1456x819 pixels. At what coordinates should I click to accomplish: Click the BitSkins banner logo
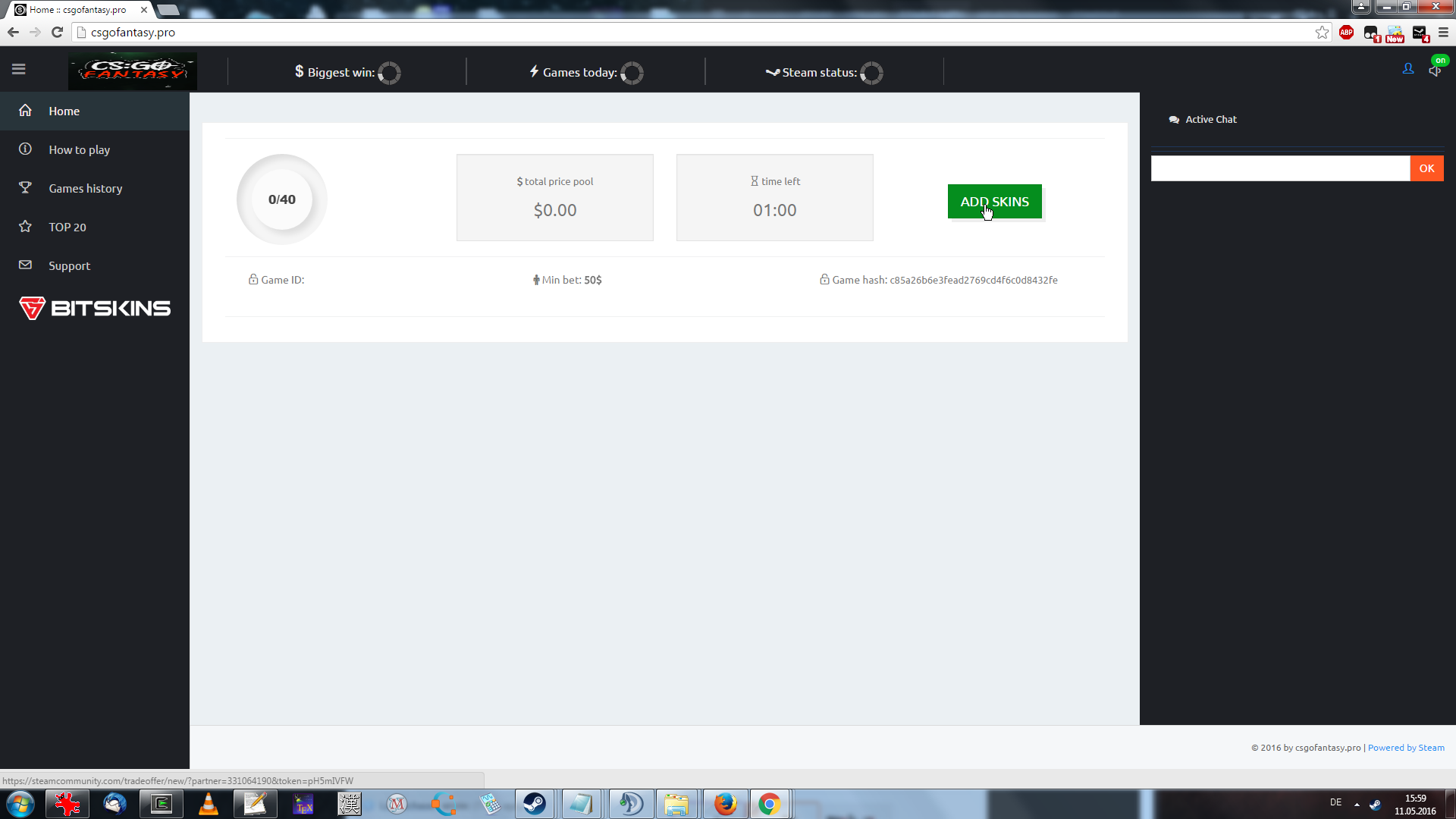[95, 308]
